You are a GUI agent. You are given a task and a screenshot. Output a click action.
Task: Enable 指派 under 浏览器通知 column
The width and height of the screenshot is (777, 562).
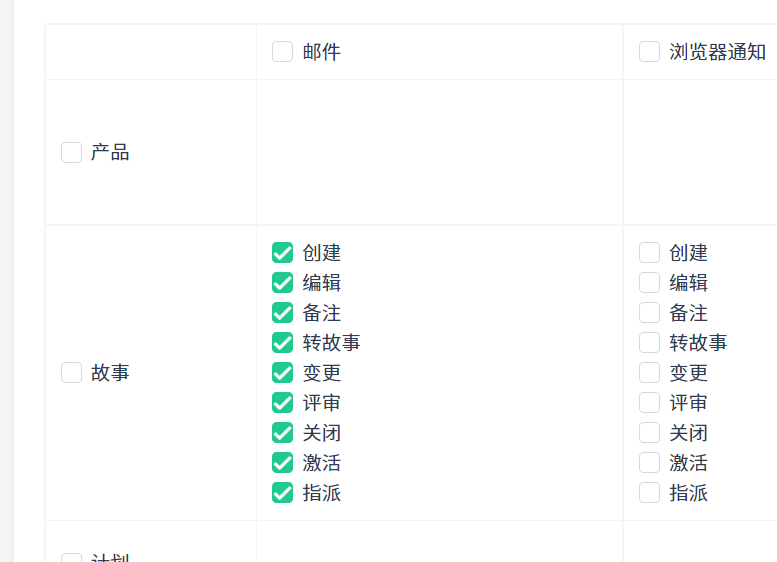pyautogui.click(x=649, y=493)
